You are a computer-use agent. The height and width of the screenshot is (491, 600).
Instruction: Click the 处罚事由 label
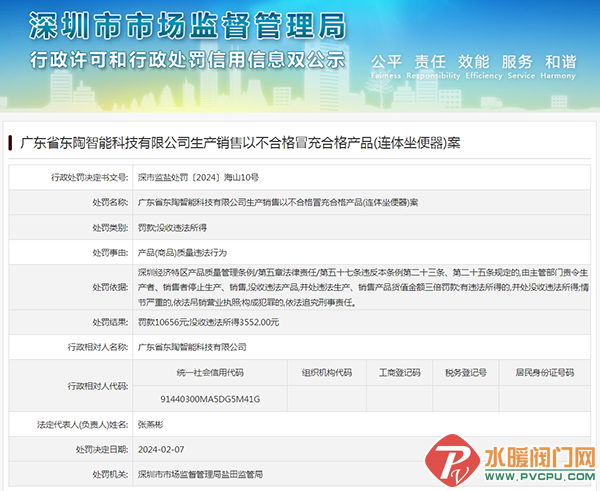pyautogui.click(x=110, y=253)
